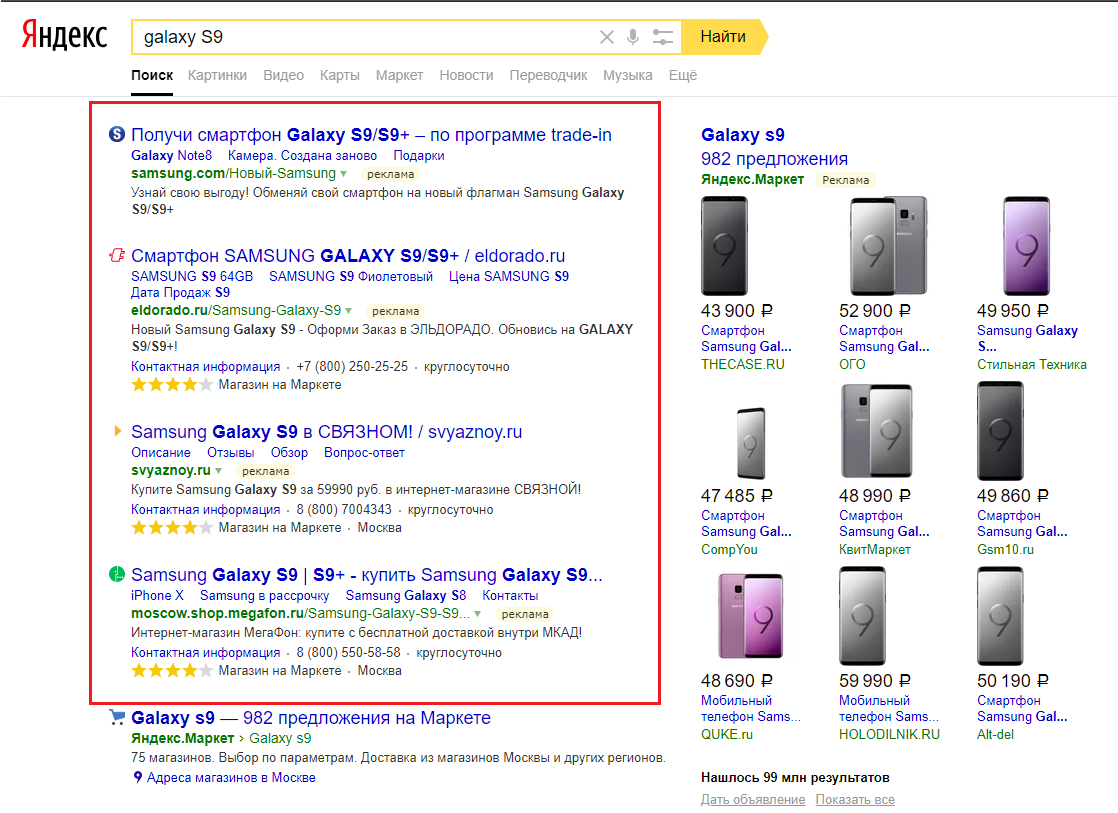Start voice search with the microphone icon
Viewport: 1118px width, 813px height.
click(632, 37)
